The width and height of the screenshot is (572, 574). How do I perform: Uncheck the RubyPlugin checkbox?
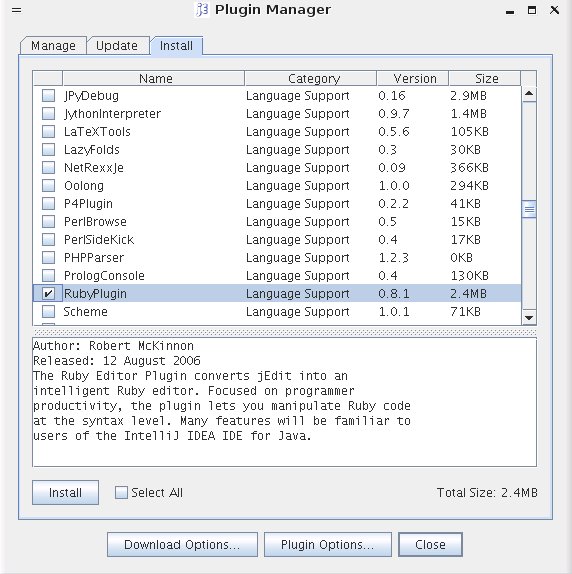coord(48,293)
